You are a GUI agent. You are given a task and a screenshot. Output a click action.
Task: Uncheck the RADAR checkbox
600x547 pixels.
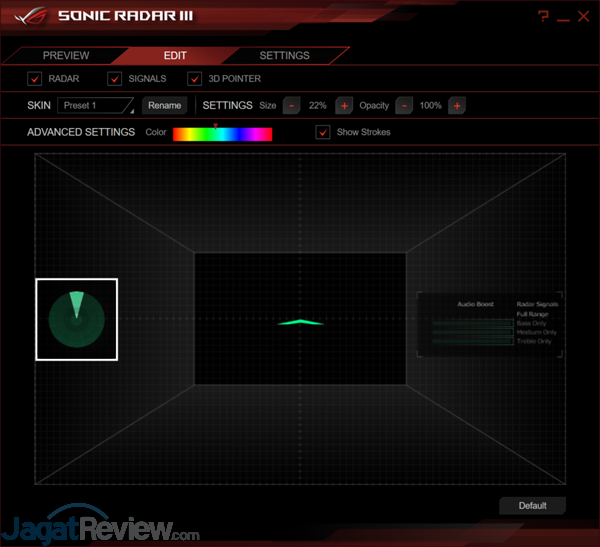(34, 79)
